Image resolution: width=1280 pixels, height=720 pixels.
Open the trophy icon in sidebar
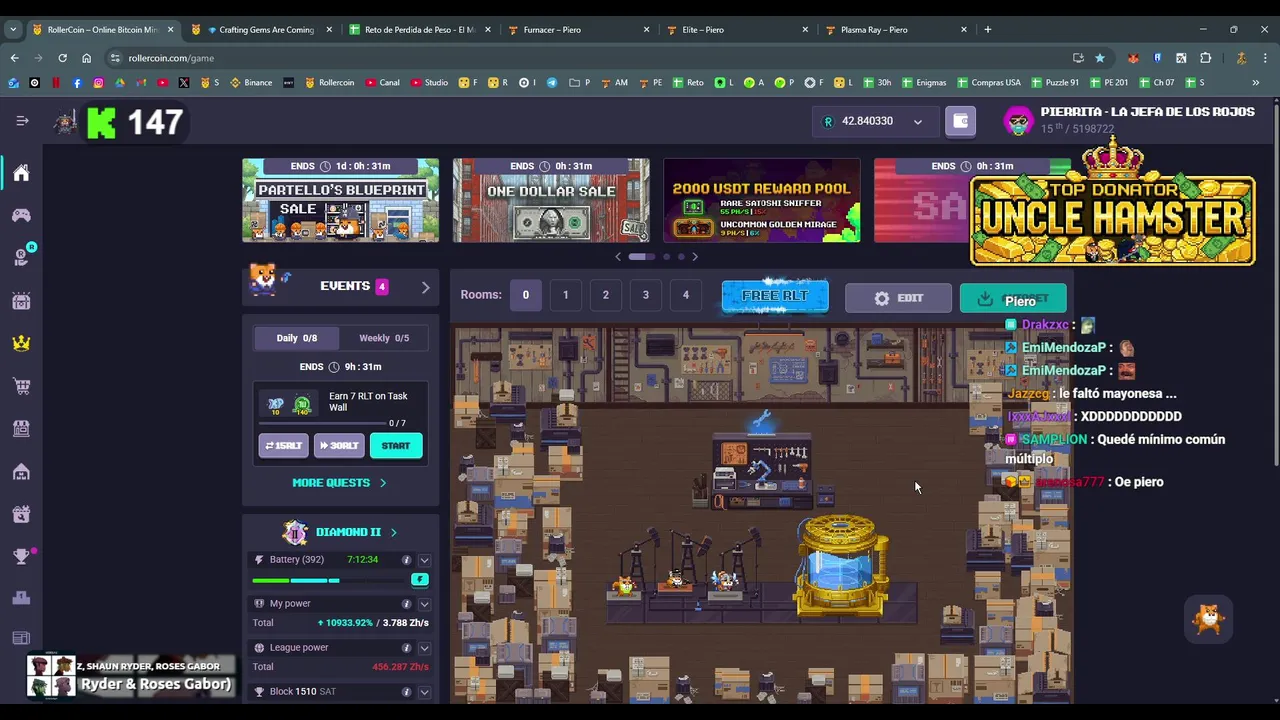(21, 556)
